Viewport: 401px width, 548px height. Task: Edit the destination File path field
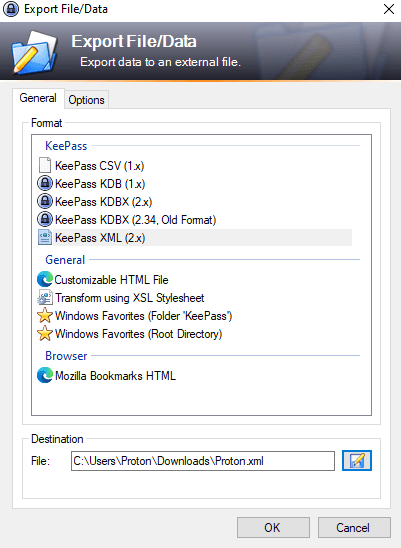pos(203,461)
